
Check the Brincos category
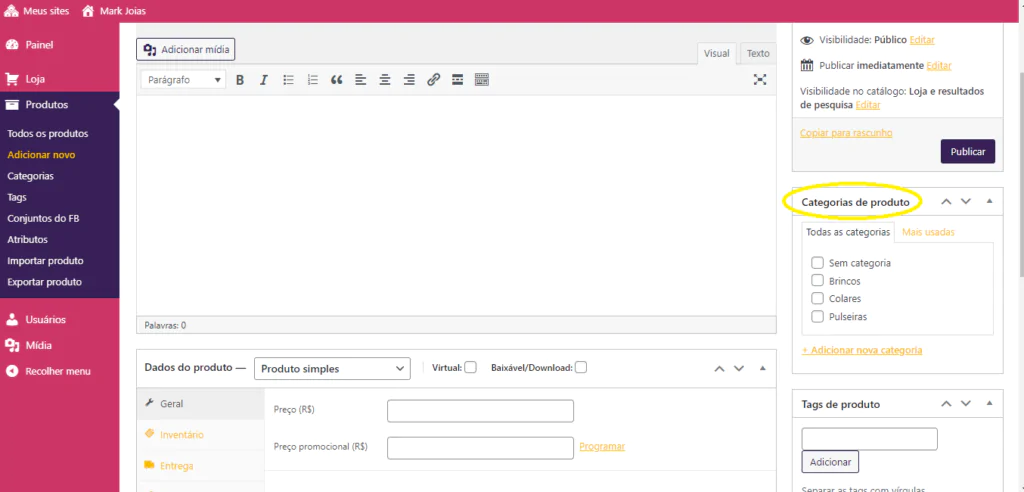coord(817,280)
